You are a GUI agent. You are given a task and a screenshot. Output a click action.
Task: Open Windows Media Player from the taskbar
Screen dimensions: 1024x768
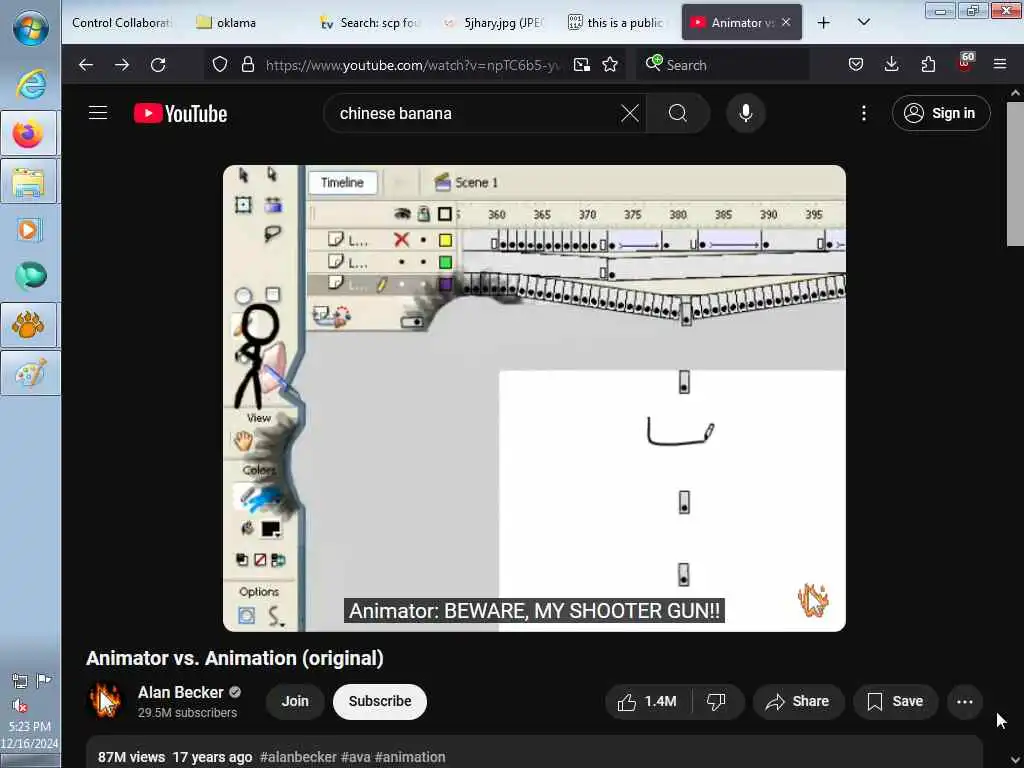[x=29, y=230]
